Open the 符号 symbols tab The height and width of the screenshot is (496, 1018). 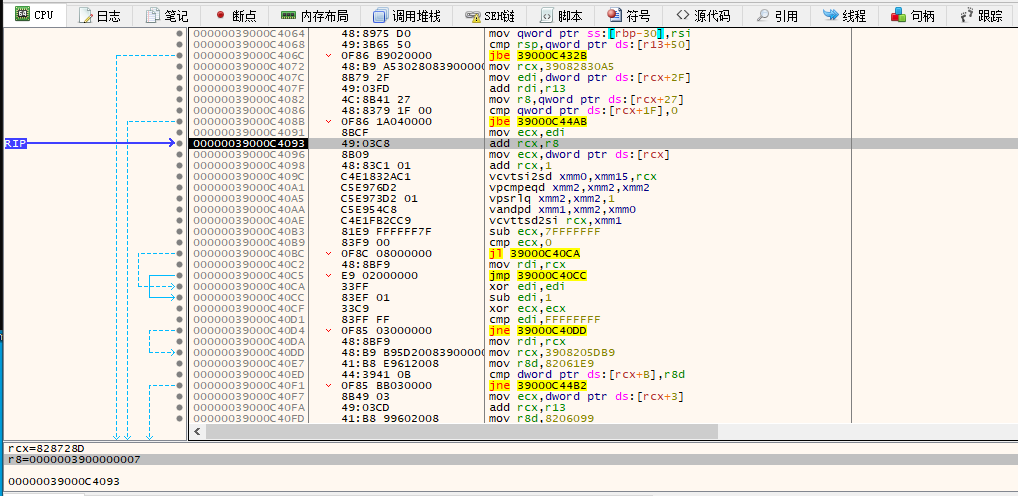628,16
